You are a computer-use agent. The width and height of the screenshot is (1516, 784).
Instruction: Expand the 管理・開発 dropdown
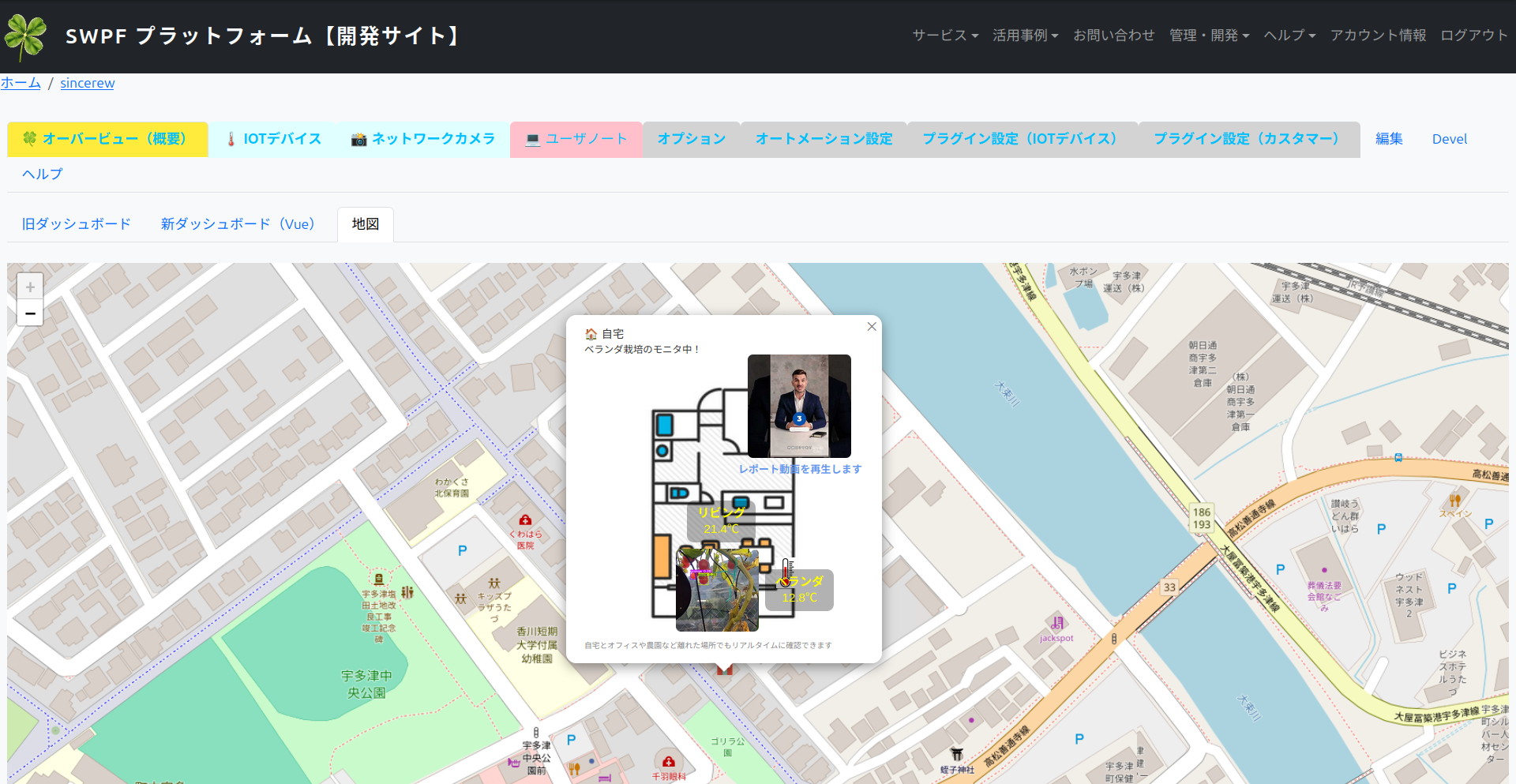[1208, 35]
